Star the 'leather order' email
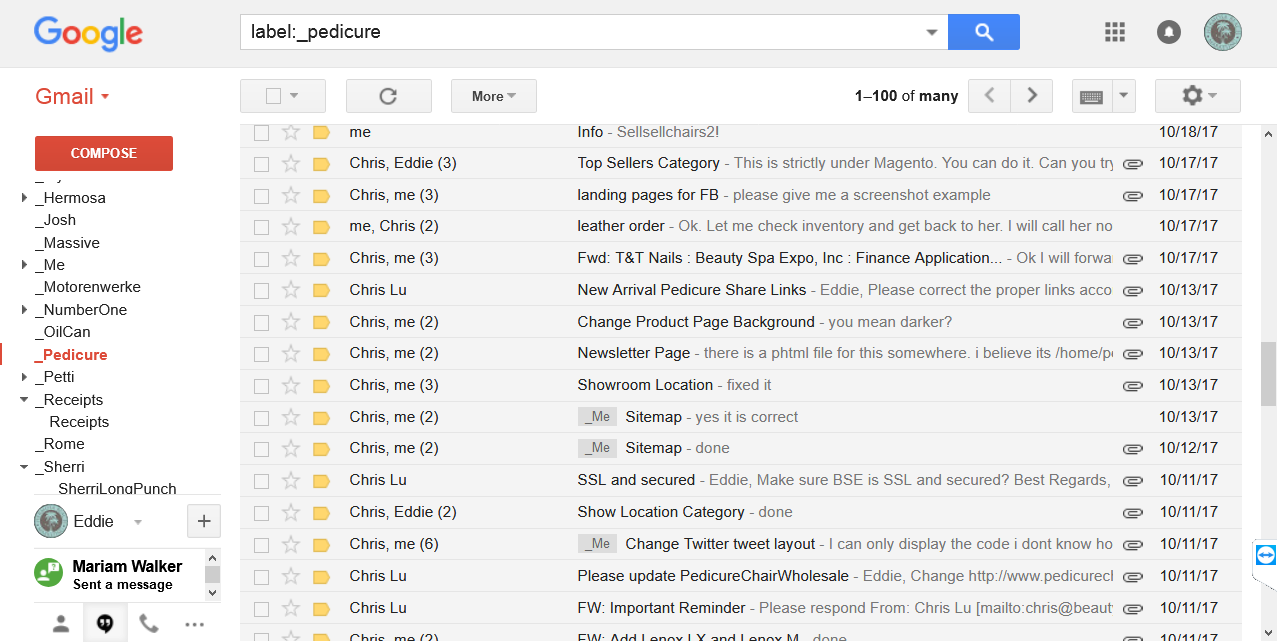 (291, 227)
